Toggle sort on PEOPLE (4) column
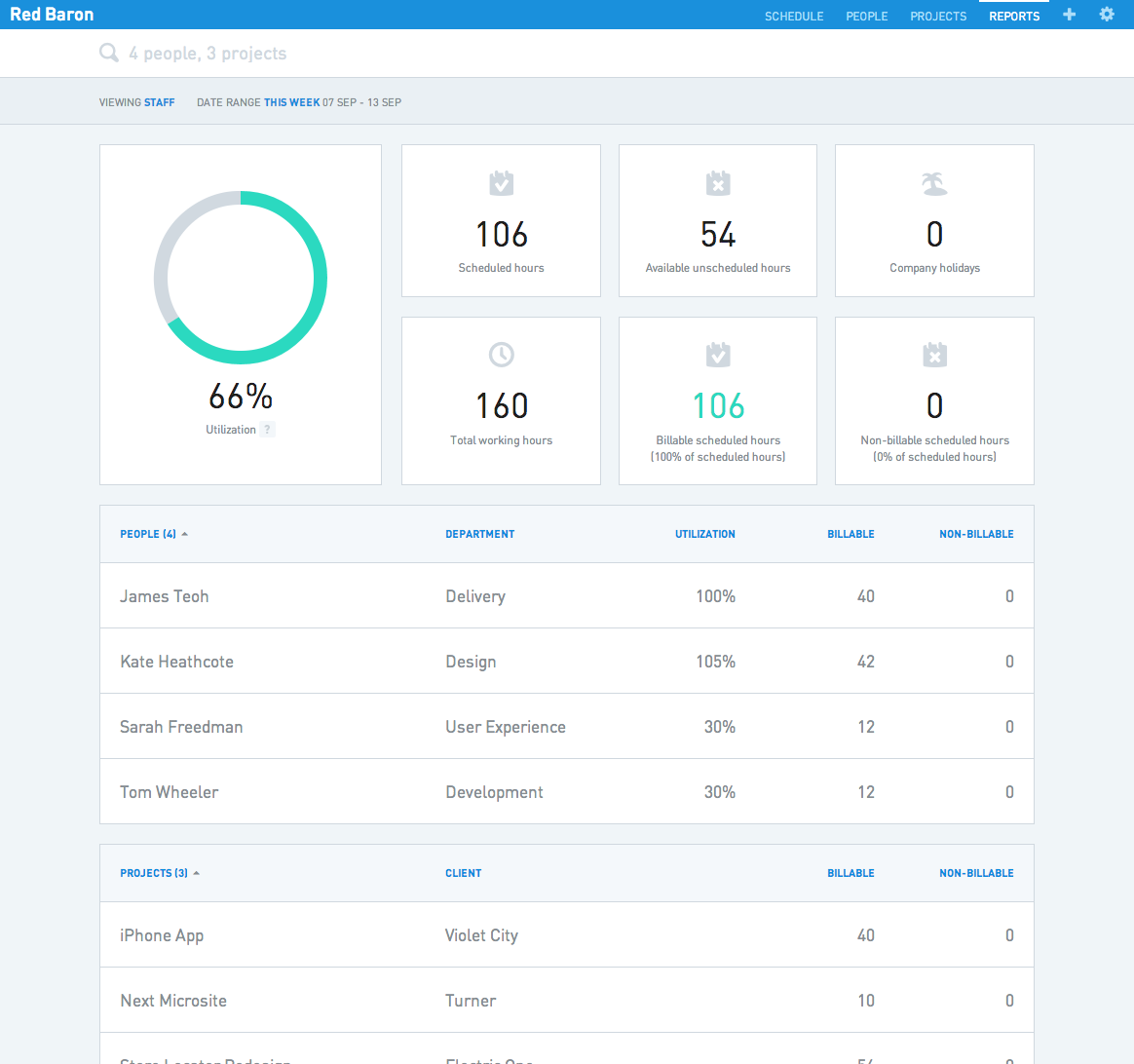1134x1064 pixels. 154,534
